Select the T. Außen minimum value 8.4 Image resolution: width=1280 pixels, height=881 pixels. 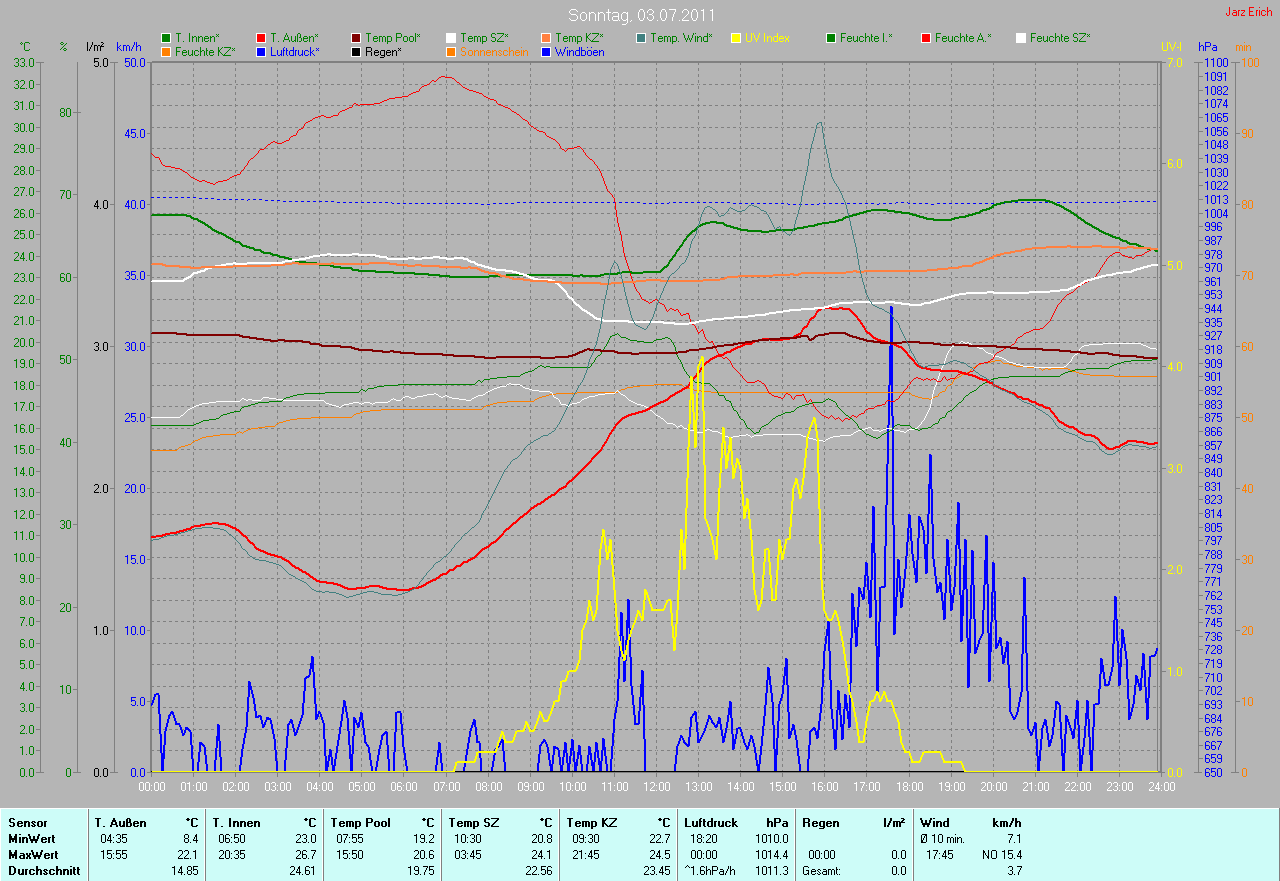pos(190,839)
